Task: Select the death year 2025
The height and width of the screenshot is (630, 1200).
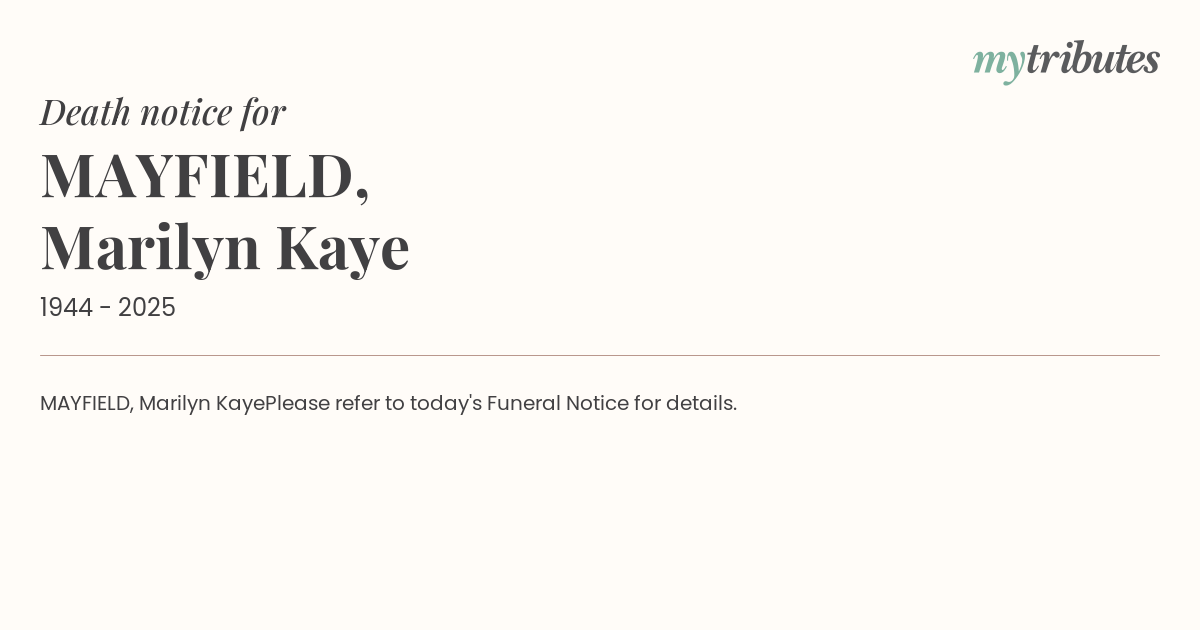Action: (147, 308)
